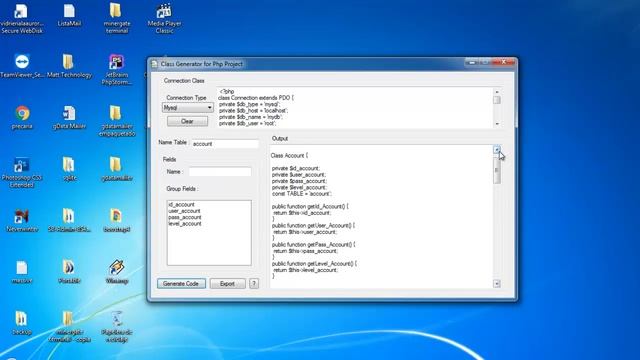The height and width of the screenshot is (360, 640).
Task: Click the Connection Class scrollbar up arrow
Action: [x=497, y=92]
